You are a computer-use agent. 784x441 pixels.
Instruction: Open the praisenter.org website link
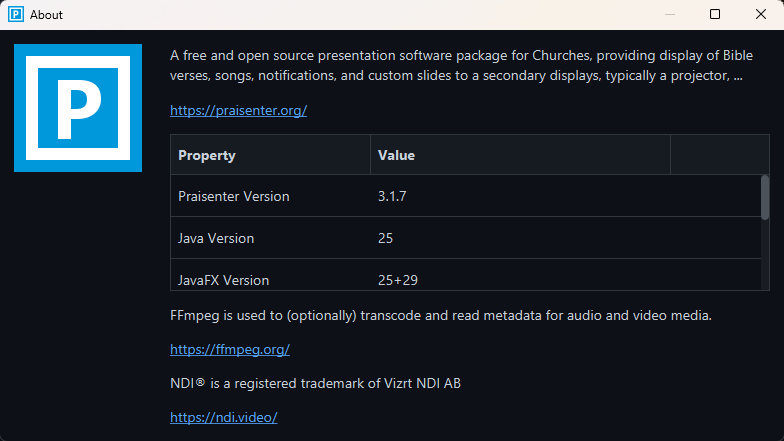(x=238, y=110)
